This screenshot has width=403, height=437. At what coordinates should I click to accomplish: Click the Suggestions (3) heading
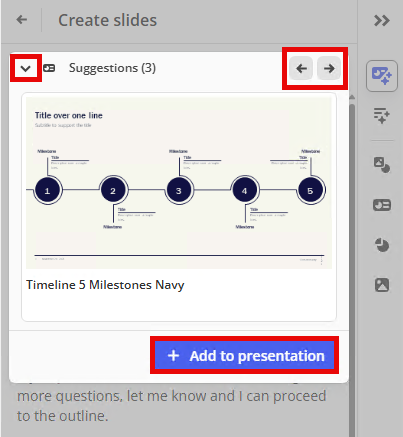click(x=112, y=68)
